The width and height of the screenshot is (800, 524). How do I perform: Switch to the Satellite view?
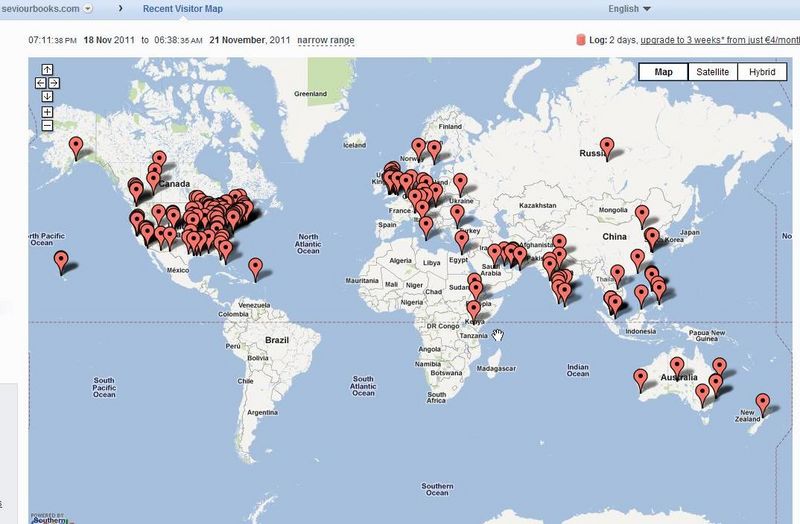[712, 72]
